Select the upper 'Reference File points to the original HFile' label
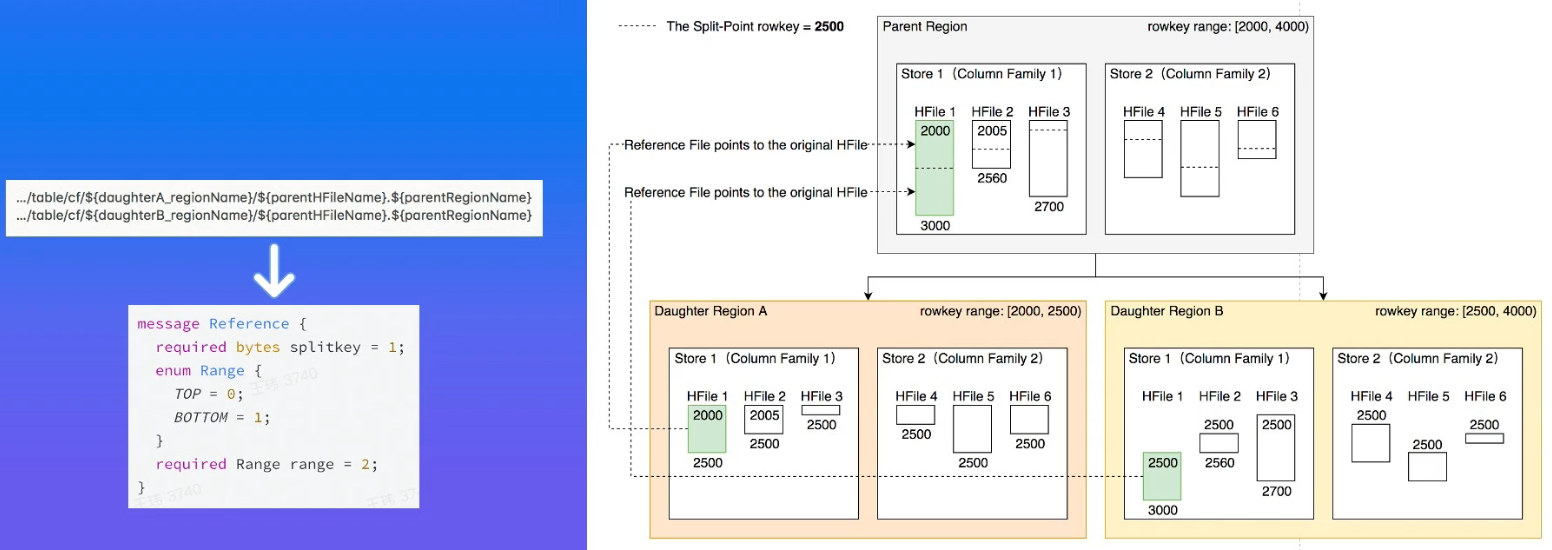This screenshot has height=550, width=1552. (x=745, y=145)
